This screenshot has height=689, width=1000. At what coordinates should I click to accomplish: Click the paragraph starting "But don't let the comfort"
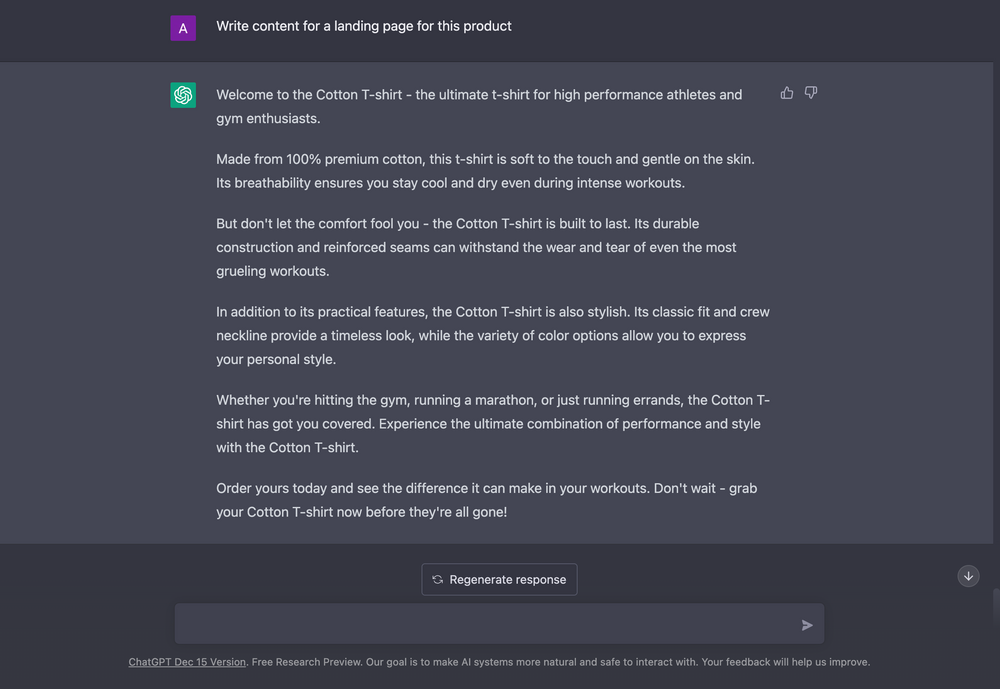click(x=476, y=247)
